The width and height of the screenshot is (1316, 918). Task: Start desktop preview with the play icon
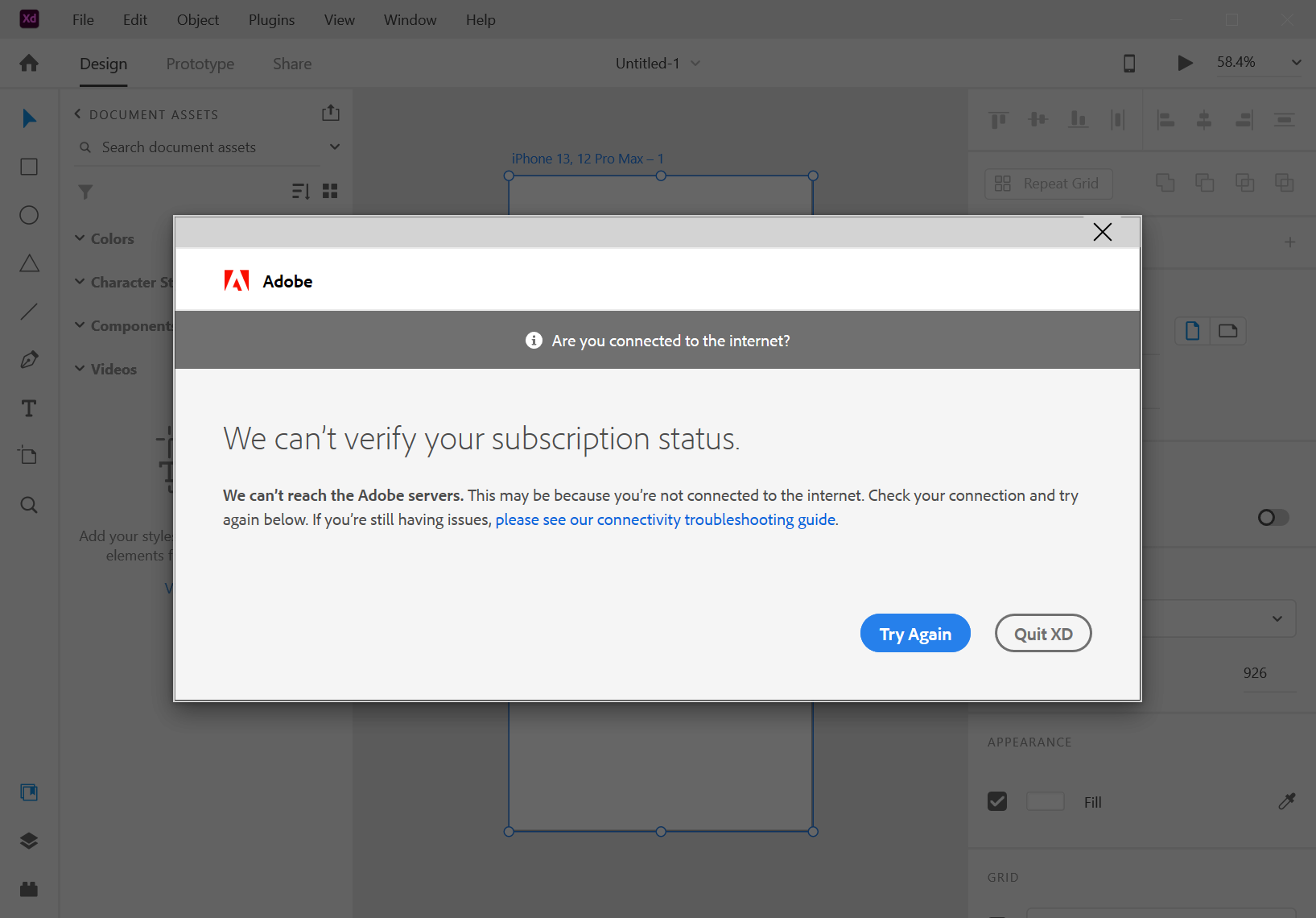click(1183, 62)
